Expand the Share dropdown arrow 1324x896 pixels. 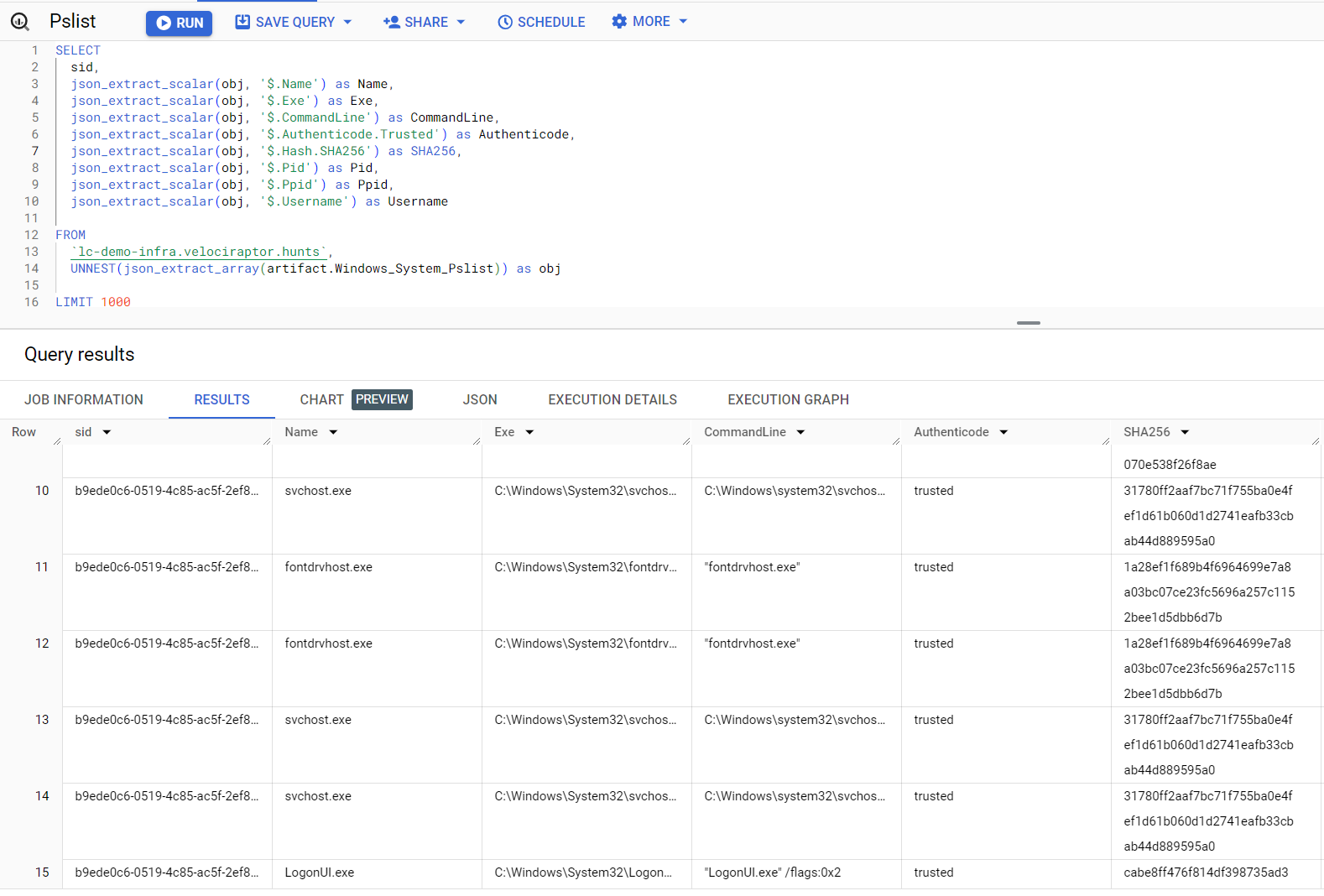461,22
